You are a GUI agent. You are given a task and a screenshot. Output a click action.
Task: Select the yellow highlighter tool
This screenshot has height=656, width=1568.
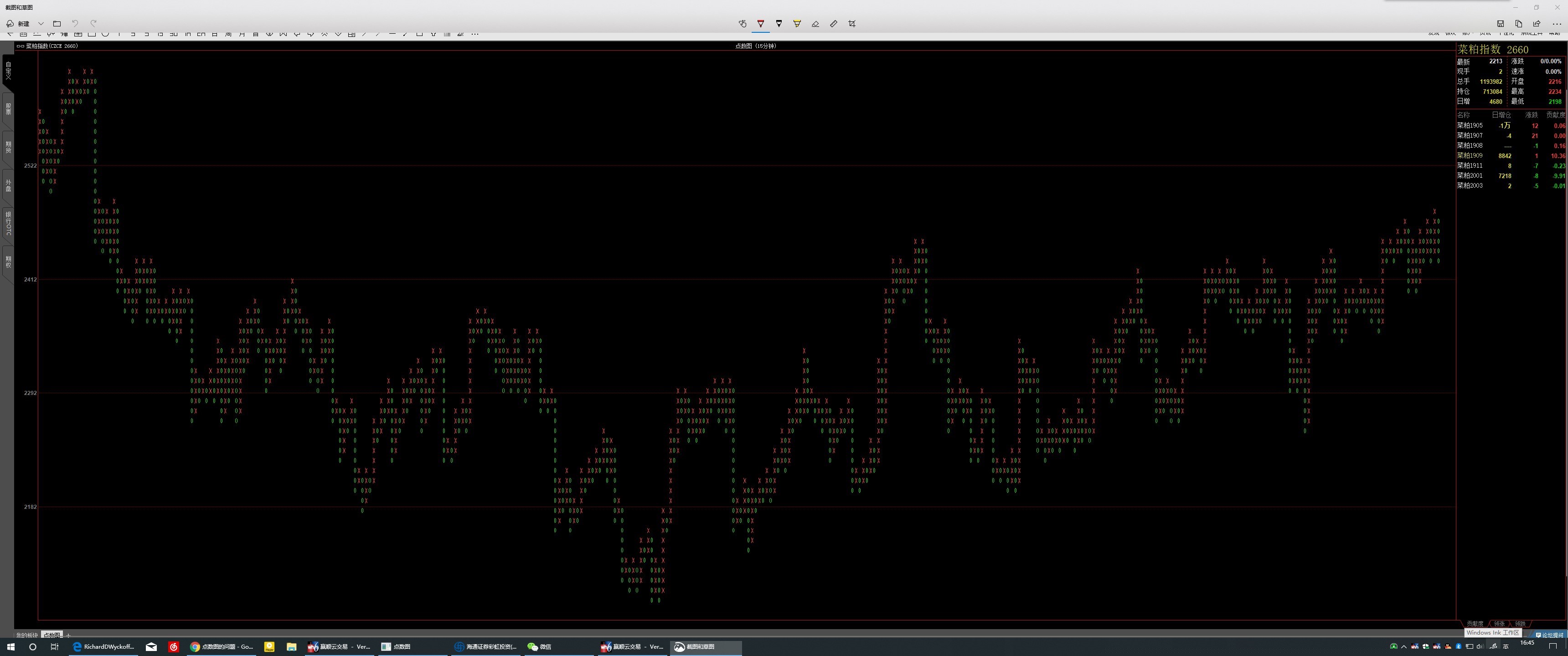(x=797, y=24)
